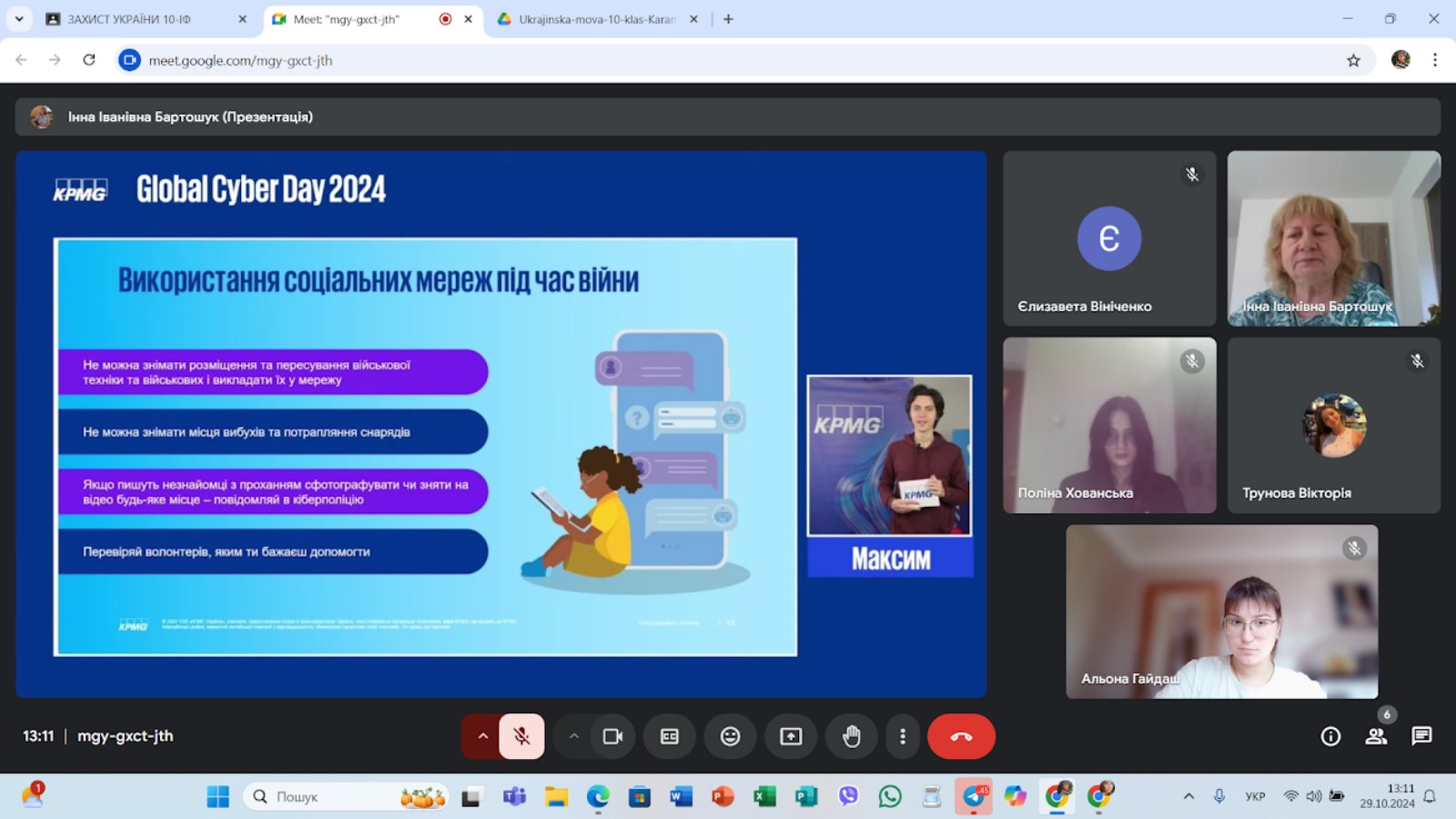Click the Present now screen share icon
Image resolution: width=1456 pixels, height=819 pixels.
coord(791,736)
